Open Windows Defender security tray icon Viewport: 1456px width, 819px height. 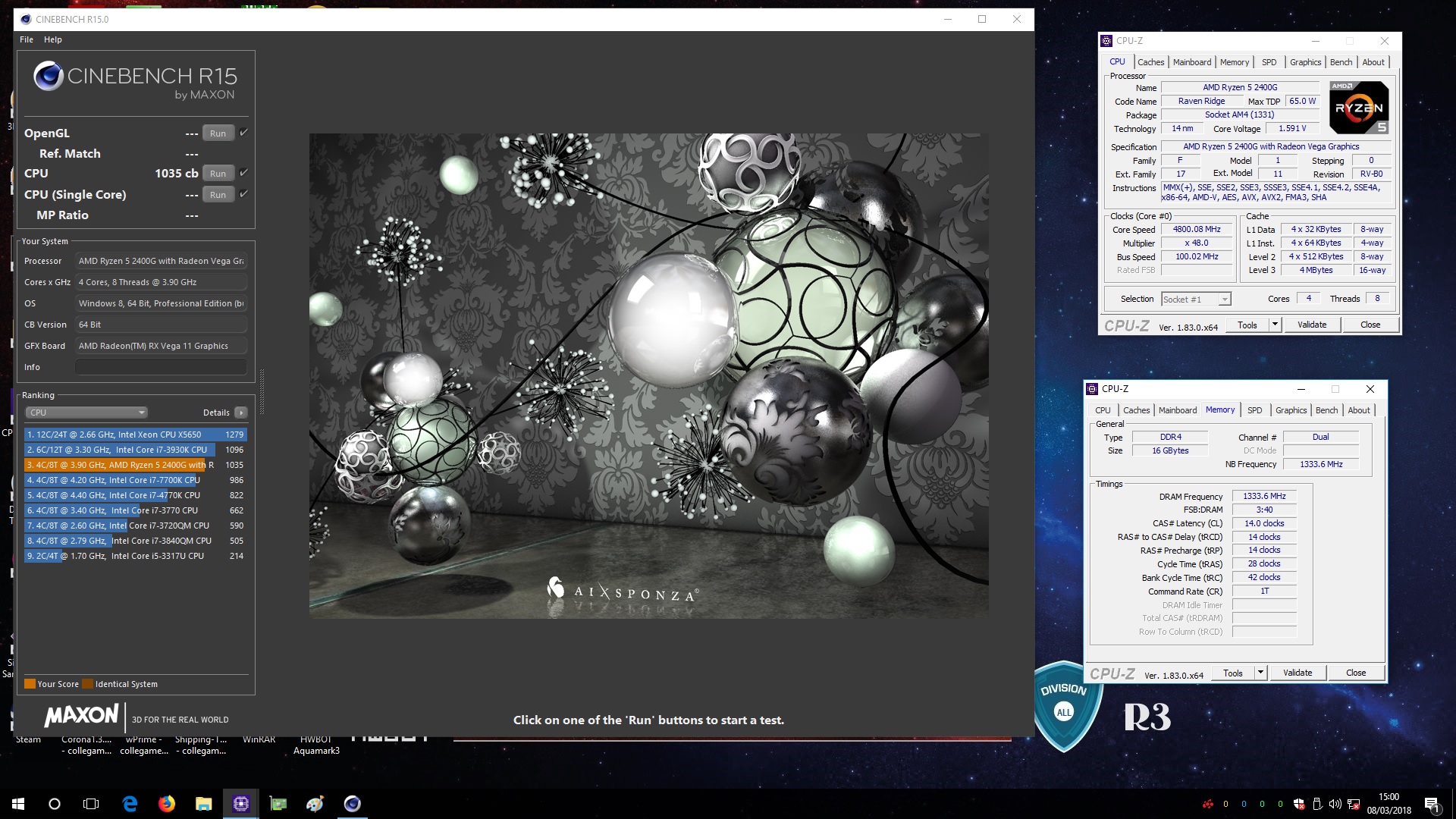click(1299, 804)
